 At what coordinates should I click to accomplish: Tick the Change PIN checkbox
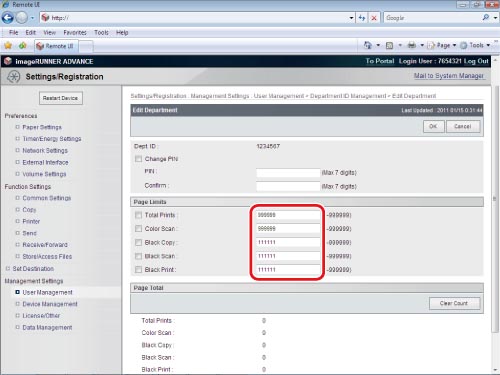pos(138,159)
